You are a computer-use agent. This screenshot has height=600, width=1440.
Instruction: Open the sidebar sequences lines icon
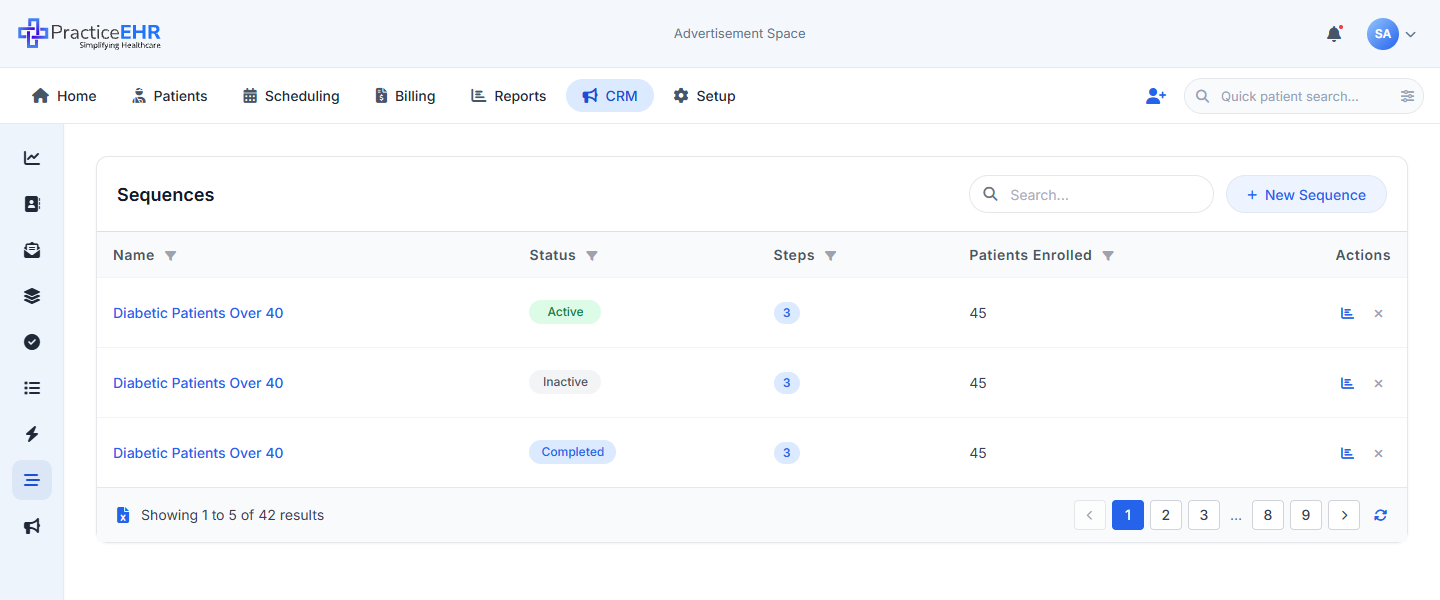pos(32,480)
